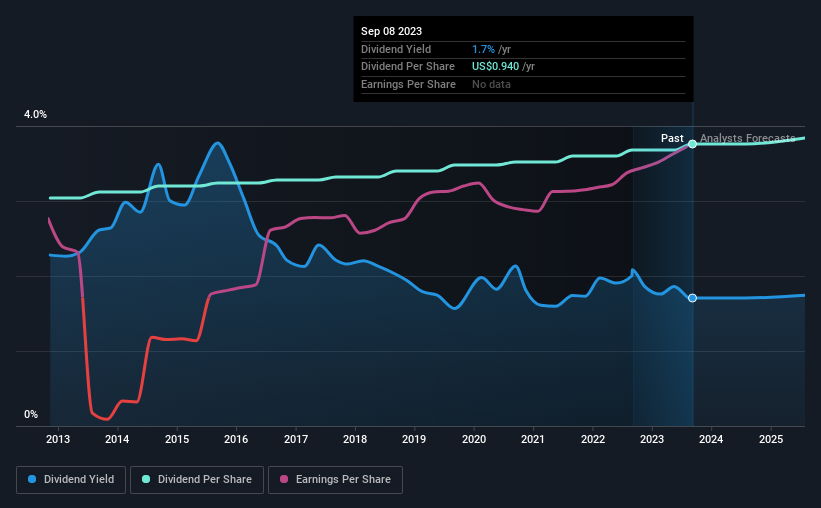
Task: Click the 2023 x-axis label
Action: tap(652, 439)
